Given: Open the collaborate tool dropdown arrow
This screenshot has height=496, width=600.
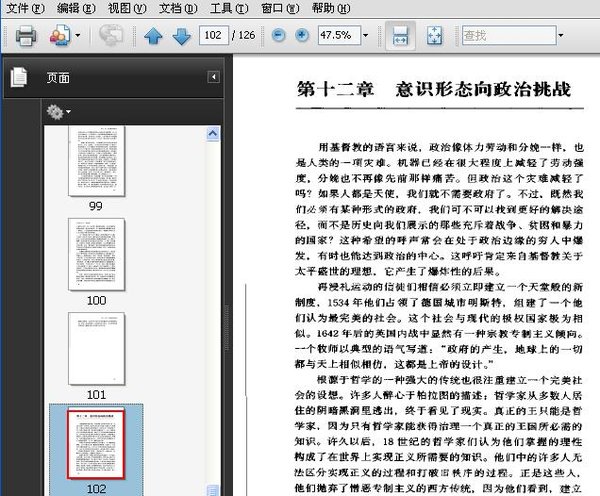Looking at the screenshot, I should (x=77, y=37).
